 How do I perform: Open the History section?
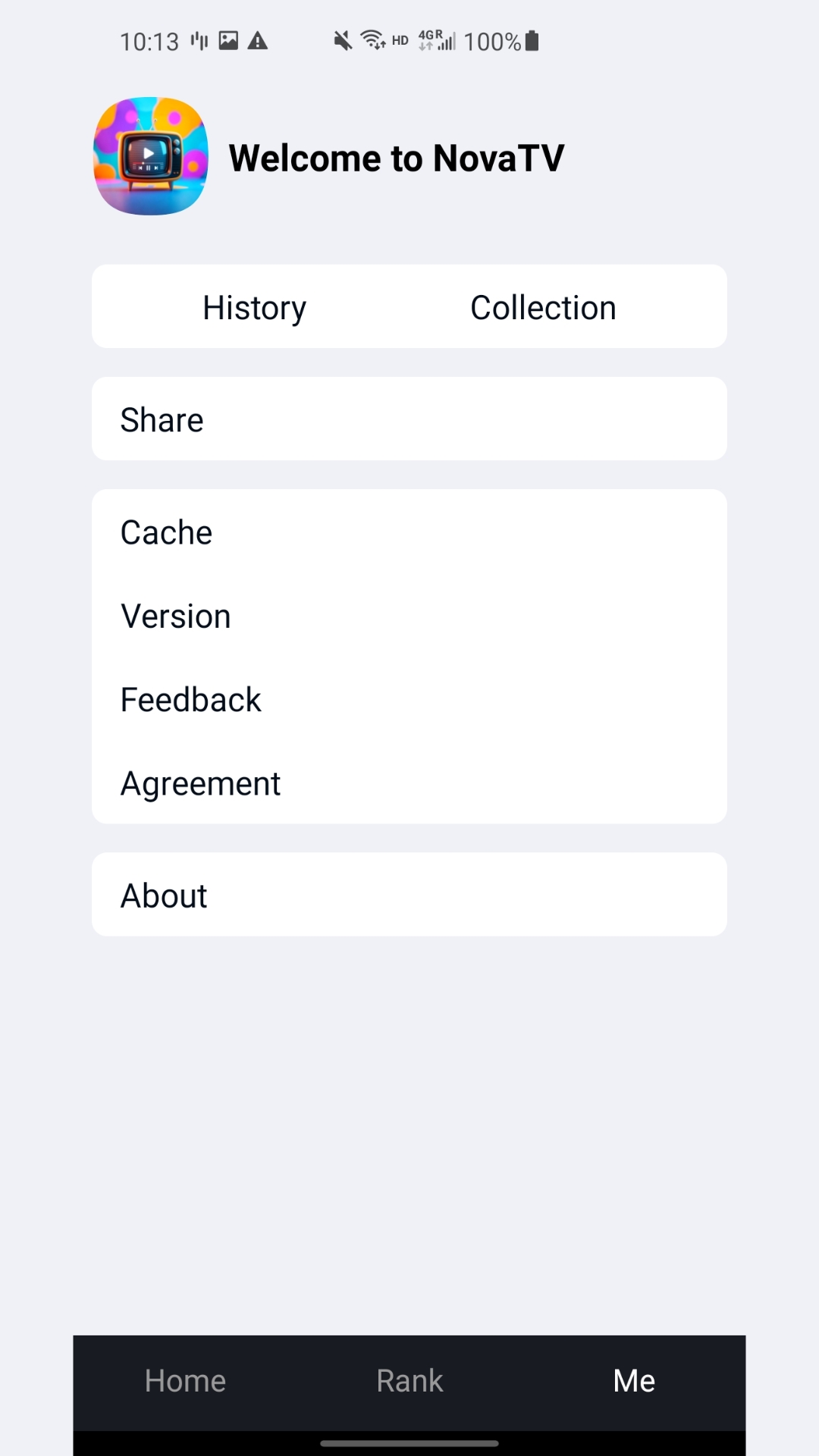click(x=254, y=307)
